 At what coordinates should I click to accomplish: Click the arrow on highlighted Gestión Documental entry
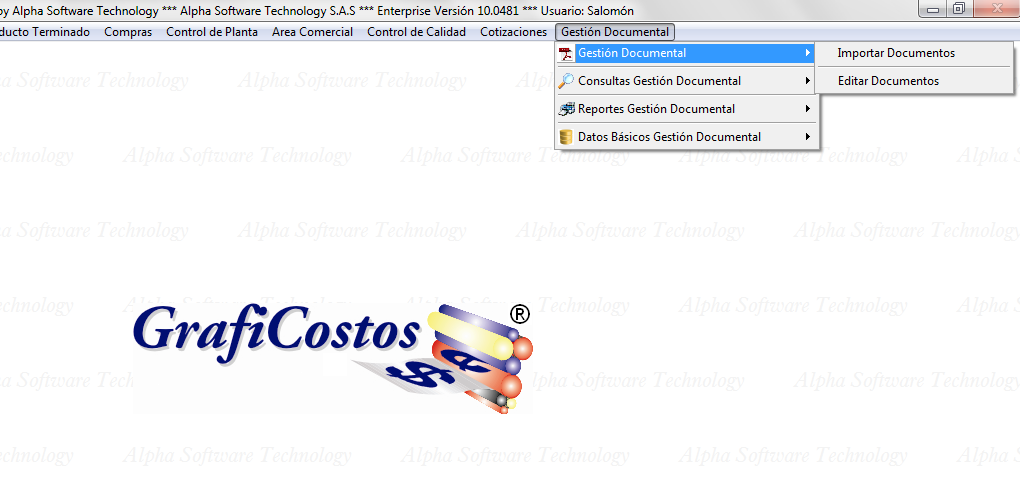click(808, 53)
